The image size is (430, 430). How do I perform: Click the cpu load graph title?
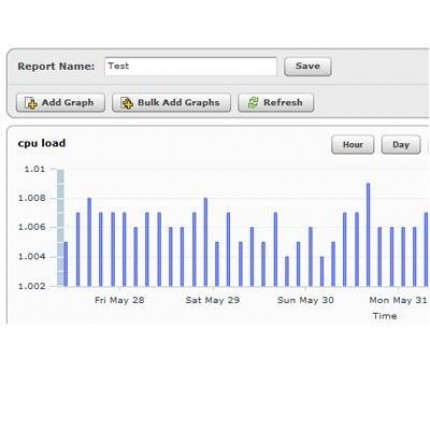[x=42, y=143]
